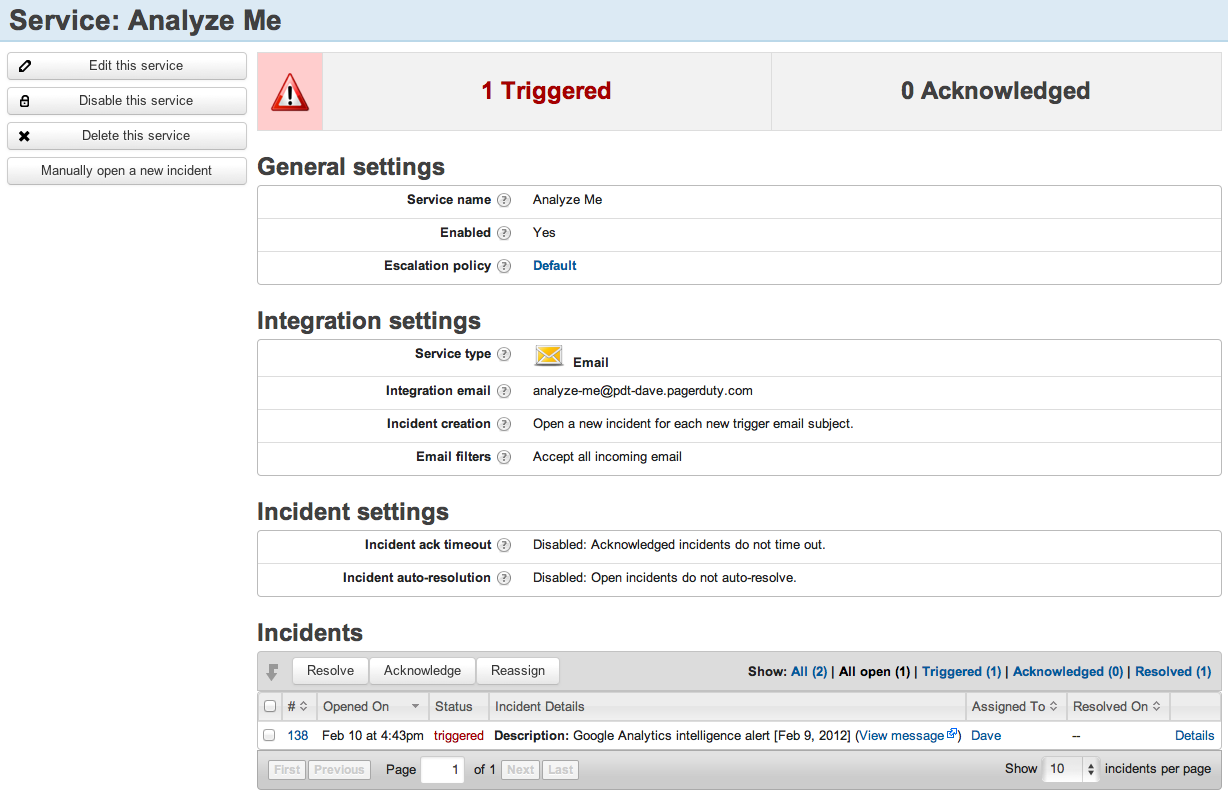The width and height of the screenshot is (1228, 805).
Task: Click help icon beside Incident ack timeout
Action: [x=504, y=545]
